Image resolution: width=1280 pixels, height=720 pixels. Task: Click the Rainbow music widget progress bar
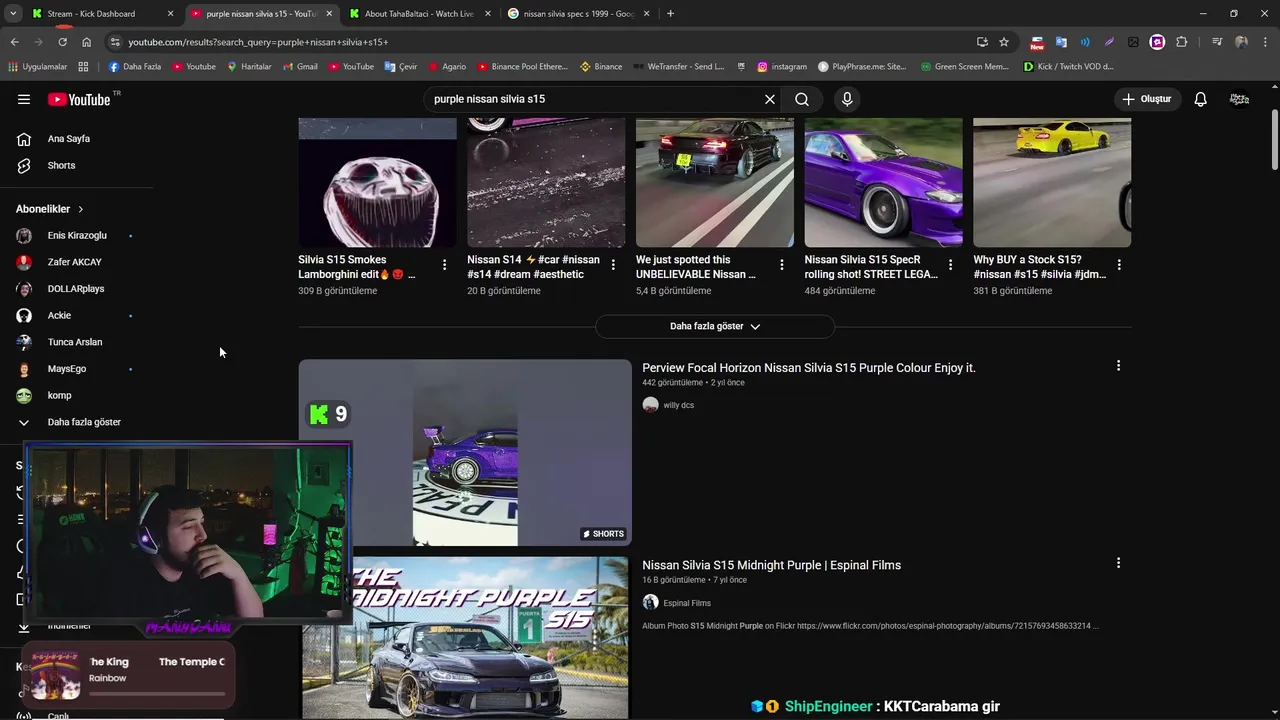(x=157, y=693)
